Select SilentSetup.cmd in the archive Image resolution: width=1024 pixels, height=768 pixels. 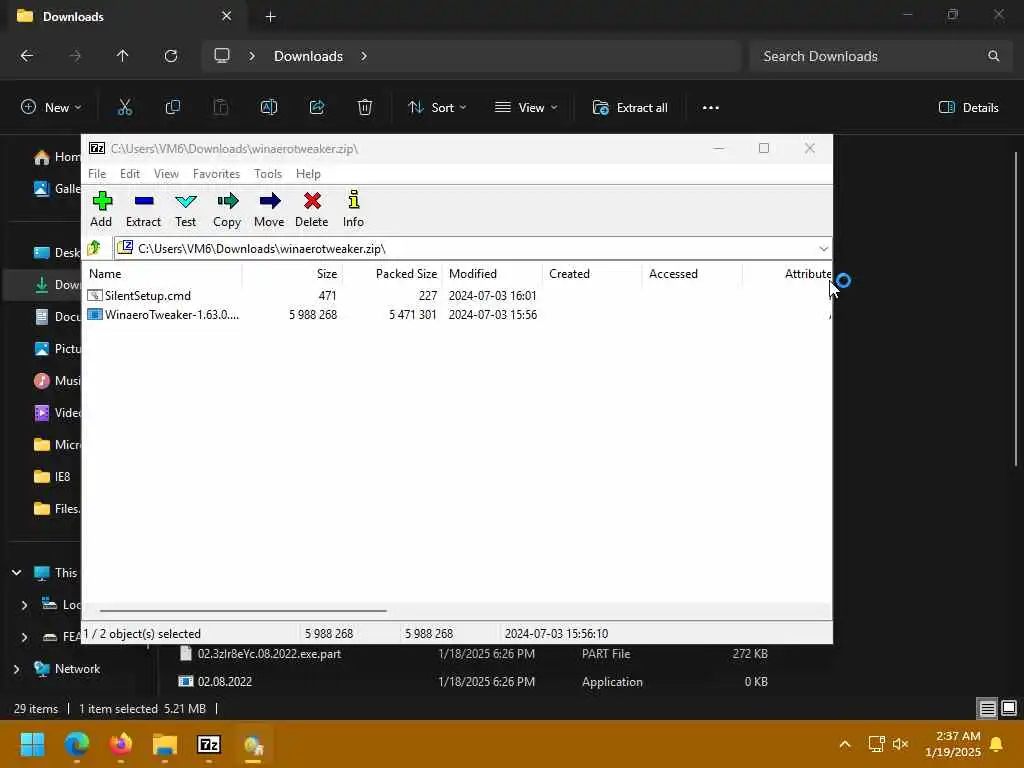(148, 296)
